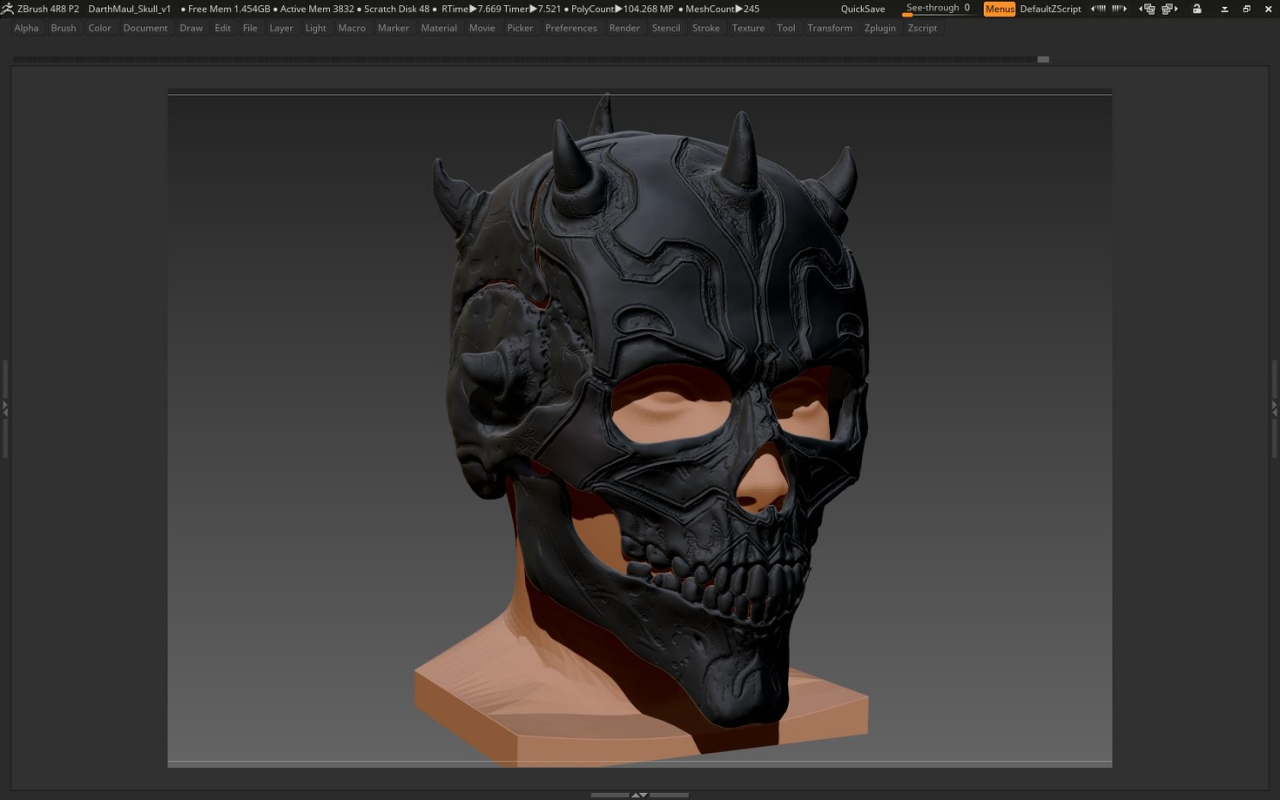Open the Zplugin menu
This screenshot has width=1280, height=800.
880,28
